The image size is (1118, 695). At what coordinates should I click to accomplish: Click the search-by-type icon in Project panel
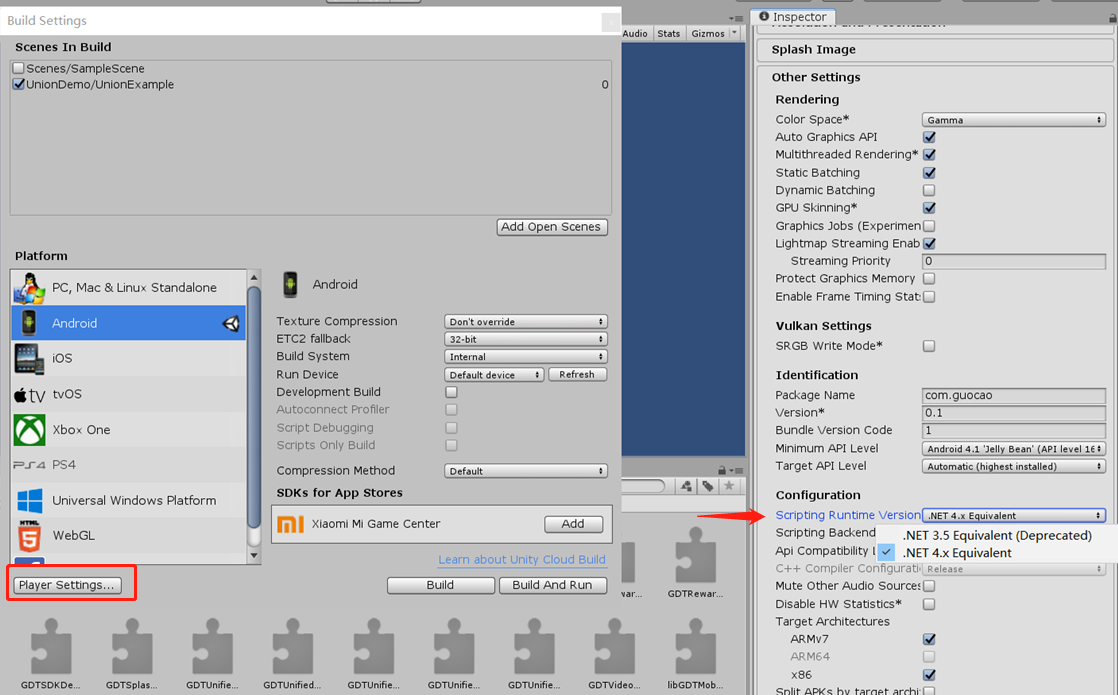[688, 486]
